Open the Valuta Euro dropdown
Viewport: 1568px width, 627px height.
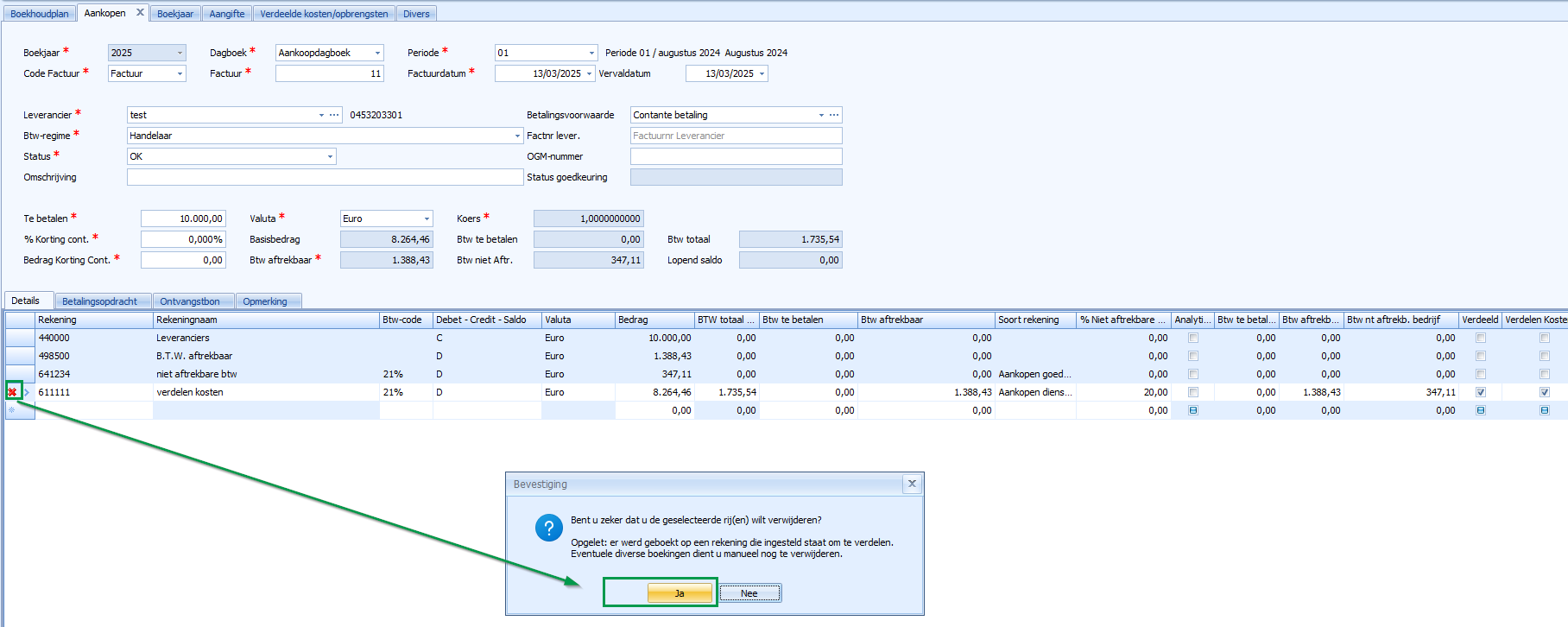tap(427, 218)
